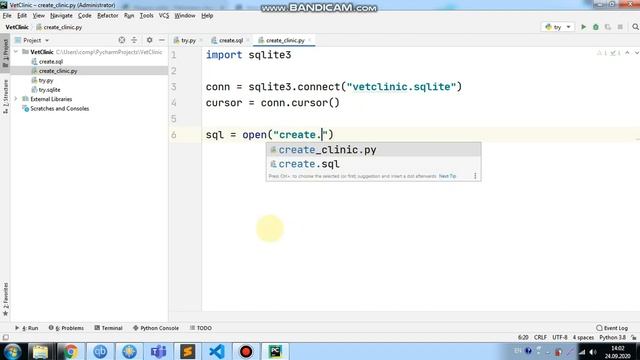Switch to PyCharm in taskbar
640x360 pixels.
(275, 351)
